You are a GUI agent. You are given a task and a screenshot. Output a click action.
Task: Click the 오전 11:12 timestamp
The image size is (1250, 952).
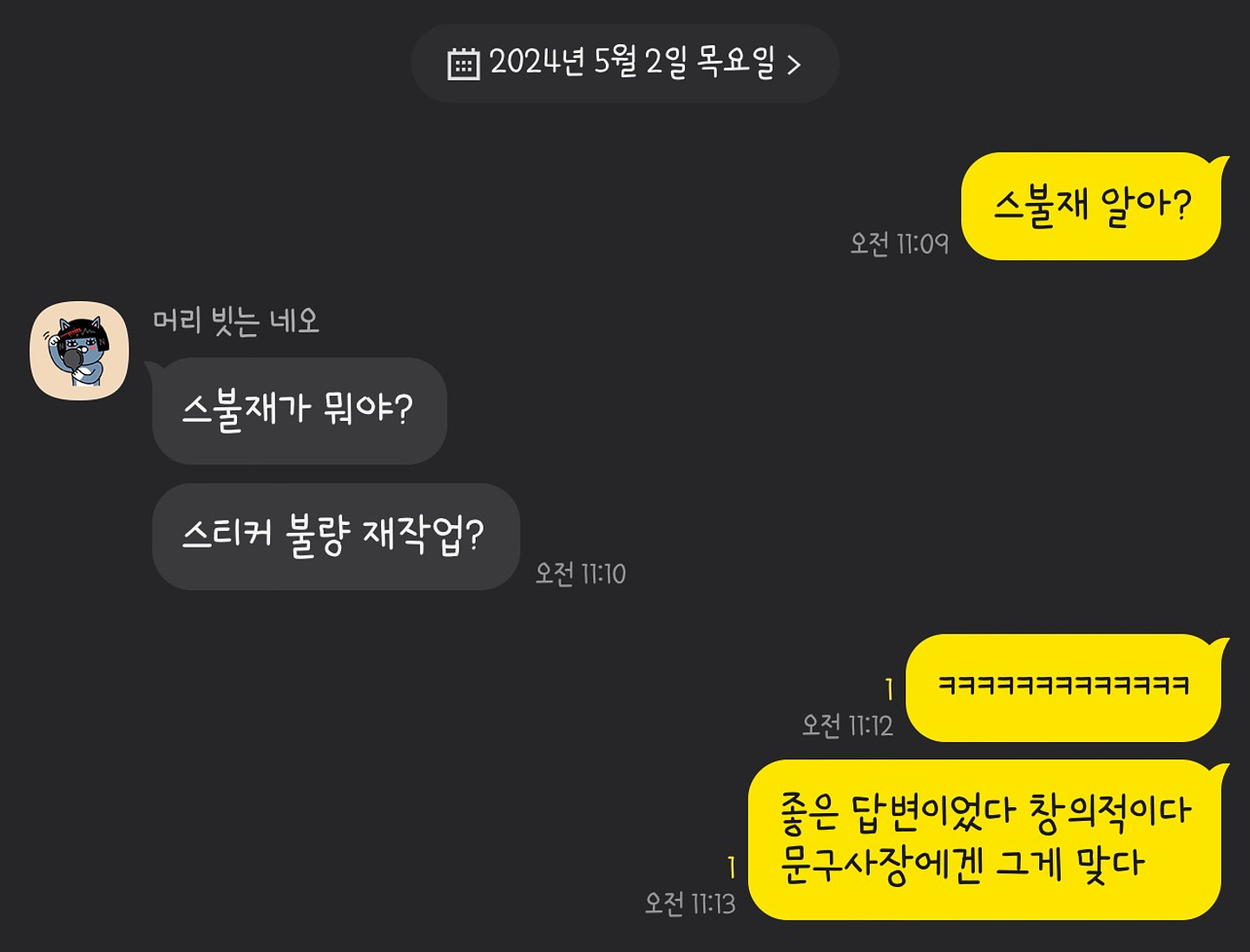click(x=847, y=725)
